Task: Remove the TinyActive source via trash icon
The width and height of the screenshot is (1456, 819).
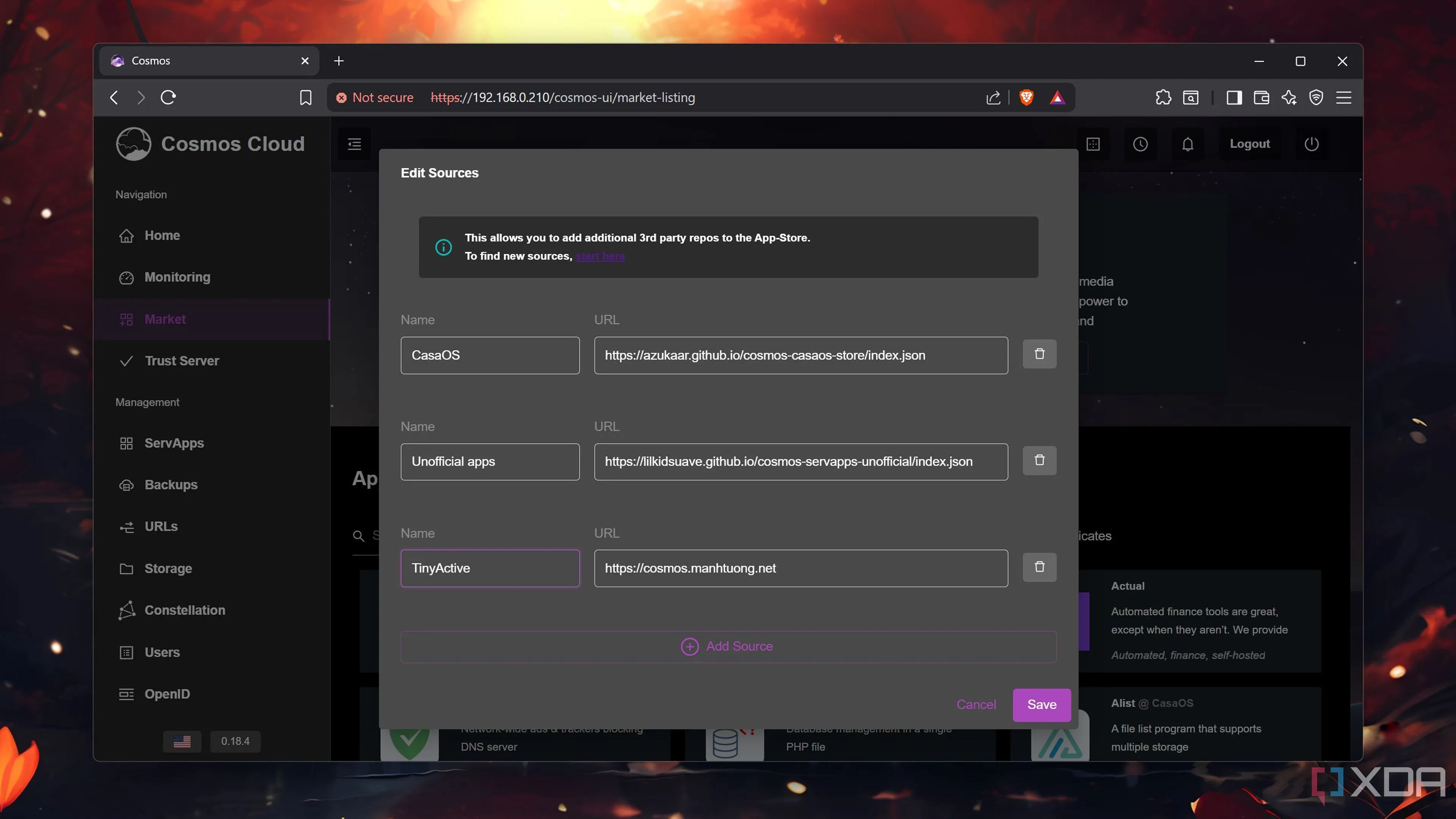Action: tap(1039, 567)
